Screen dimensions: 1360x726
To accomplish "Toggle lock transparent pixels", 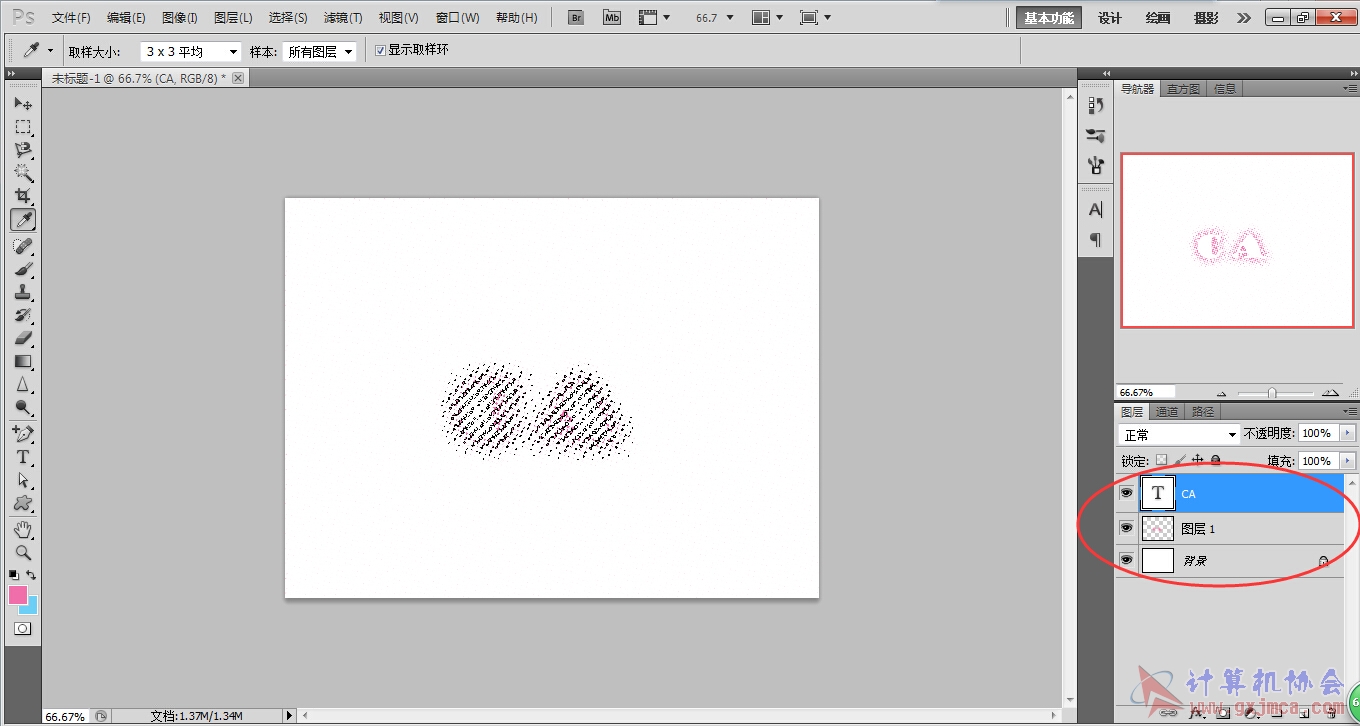I will 1161,461.
